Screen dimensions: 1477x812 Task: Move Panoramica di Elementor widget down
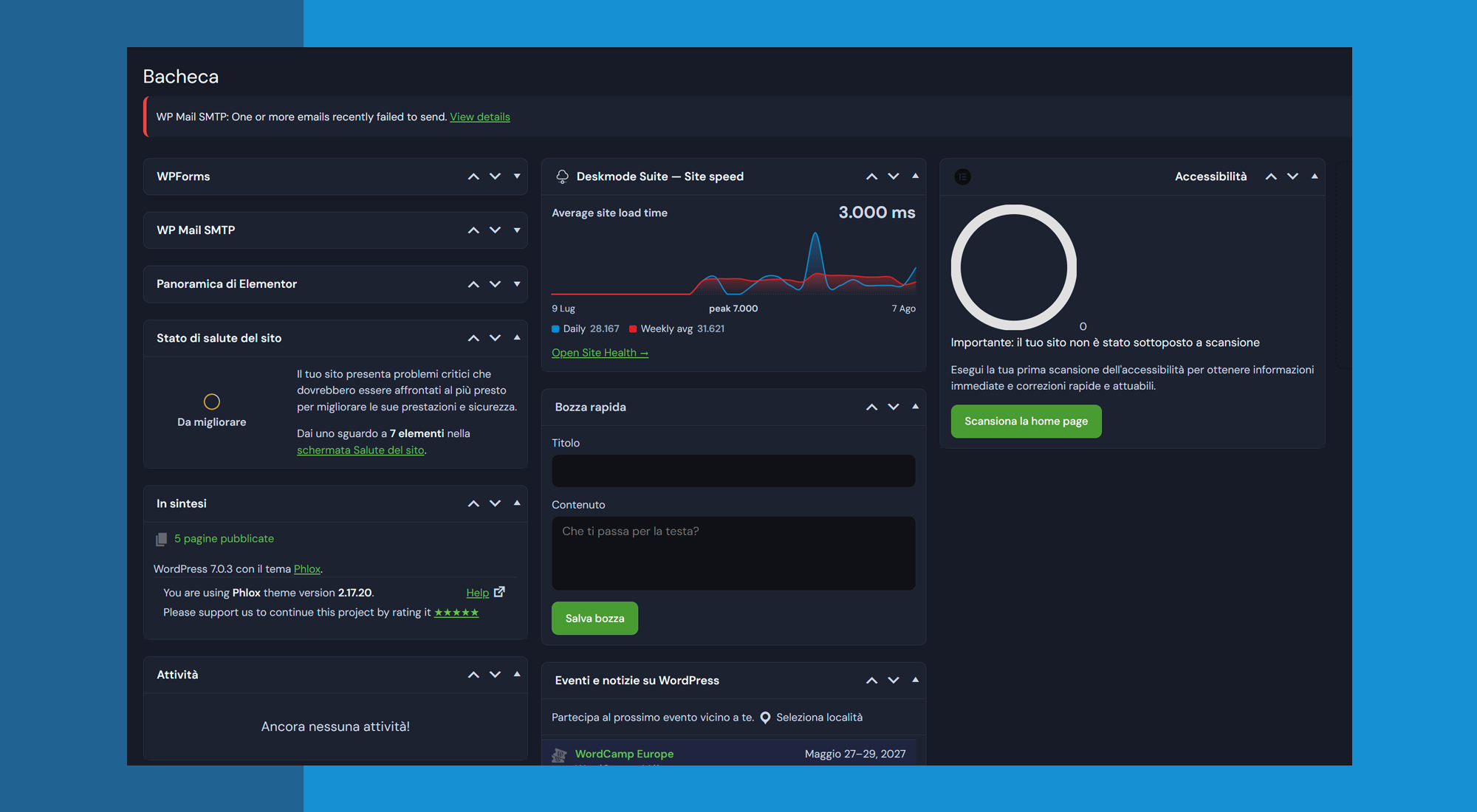pyautogui.click(x=496, y=284)
